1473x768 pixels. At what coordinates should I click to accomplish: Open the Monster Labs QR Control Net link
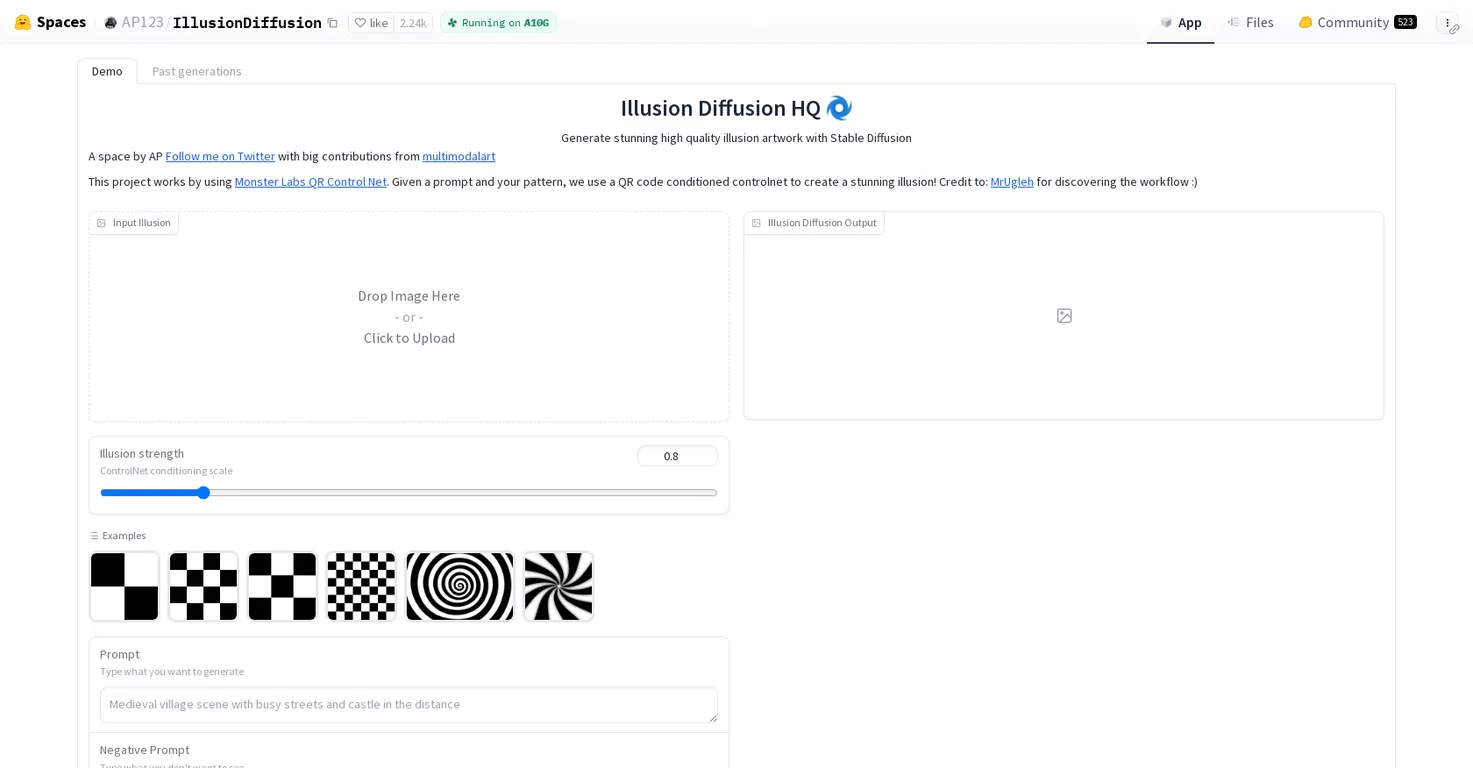pyautogui.click(x=311, y=182)
